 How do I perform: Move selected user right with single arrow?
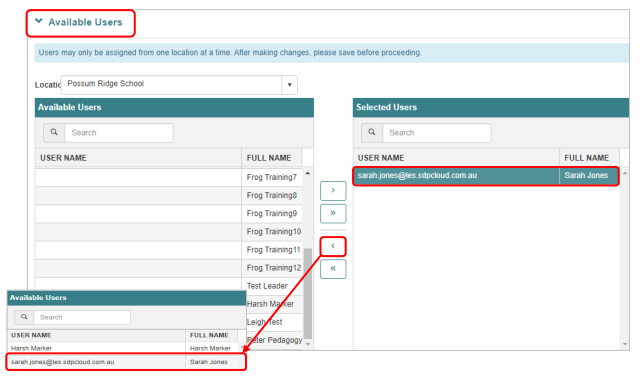click(x=333, y=191)
